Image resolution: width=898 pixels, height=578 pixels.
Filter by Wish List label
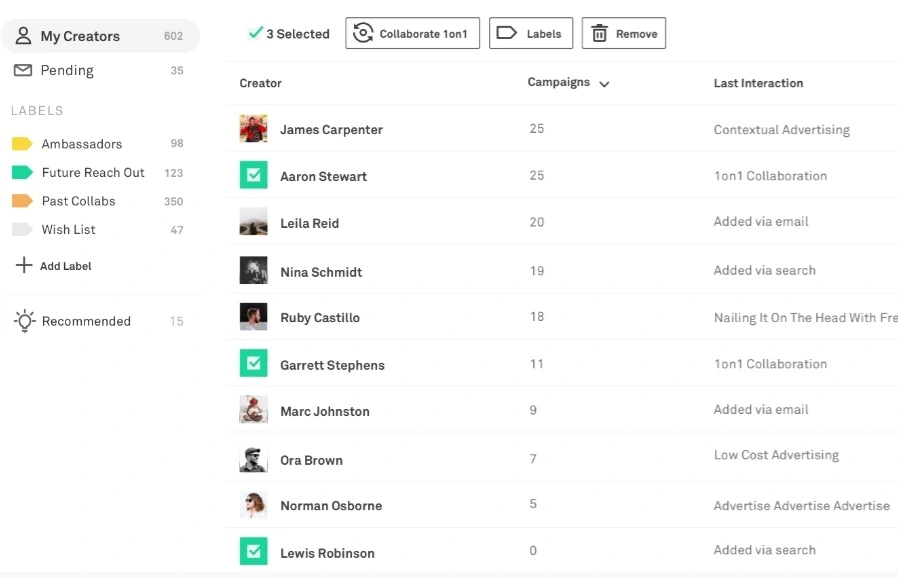pyautogui.click(x=99, y=229)
